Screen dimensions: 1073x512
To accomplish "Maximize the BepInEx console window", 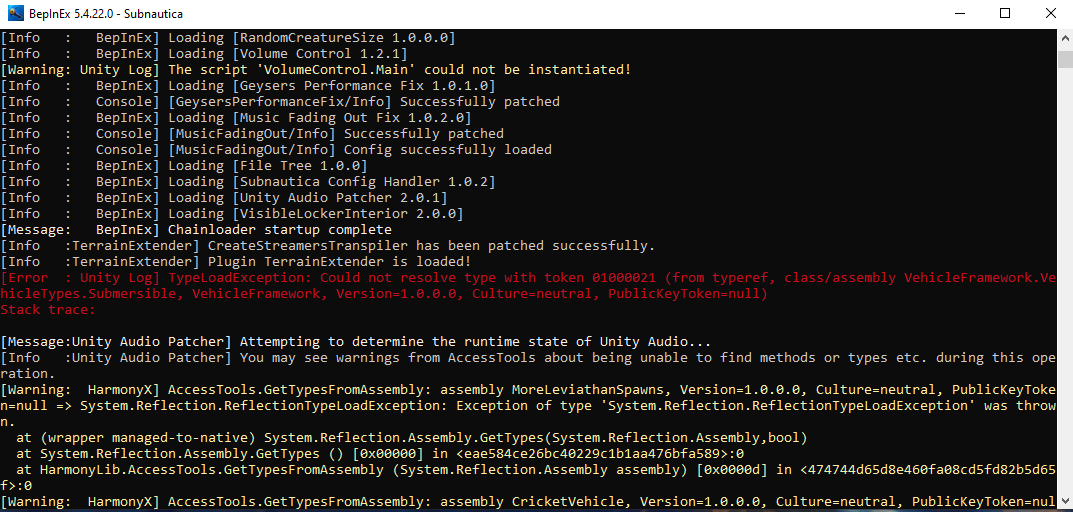I will (x=1005, y=14).
